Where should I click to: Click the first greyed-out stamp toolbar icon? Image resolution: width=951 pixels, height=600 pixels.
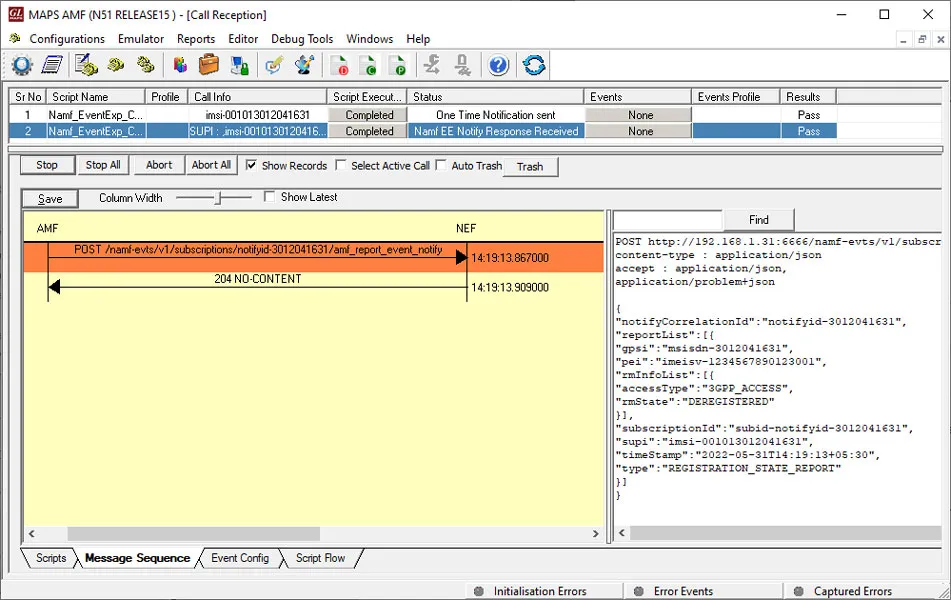(x=432, y=64)
